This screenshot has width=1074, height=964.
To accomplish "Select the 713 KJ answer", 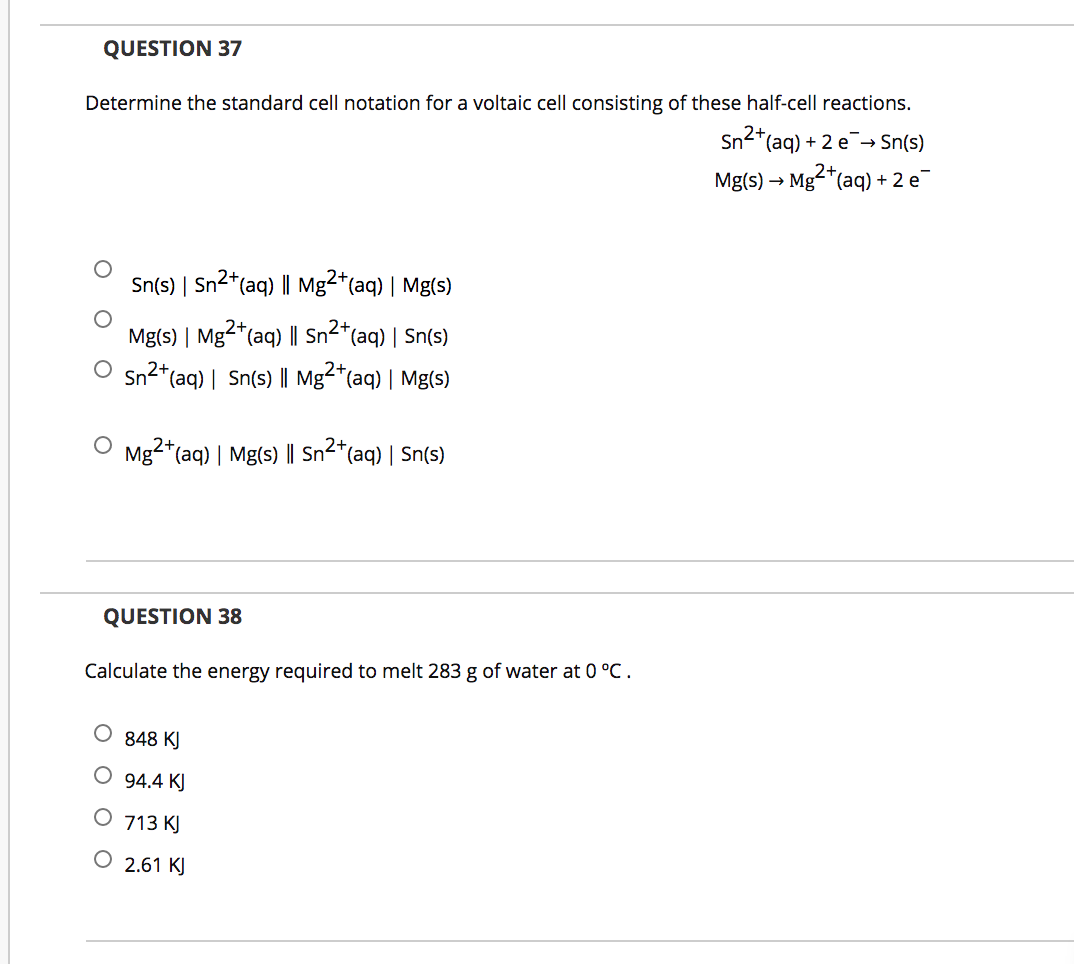I will pos(103,816).
